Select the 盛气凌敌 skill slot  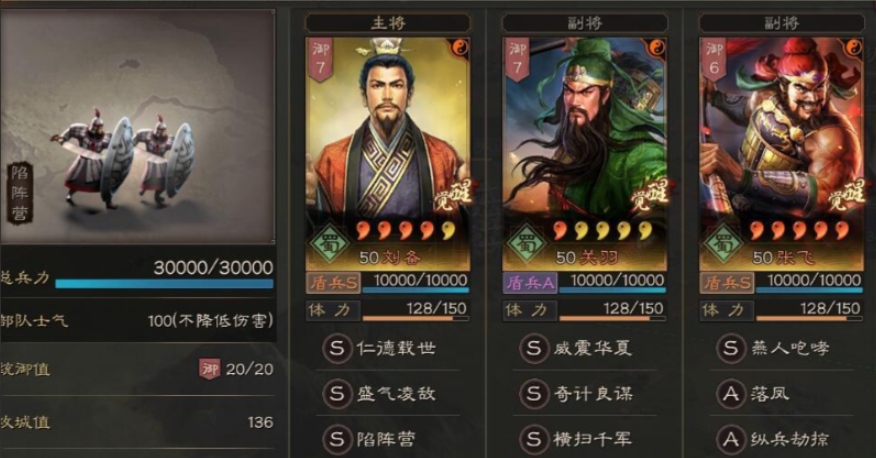[379, 394]
